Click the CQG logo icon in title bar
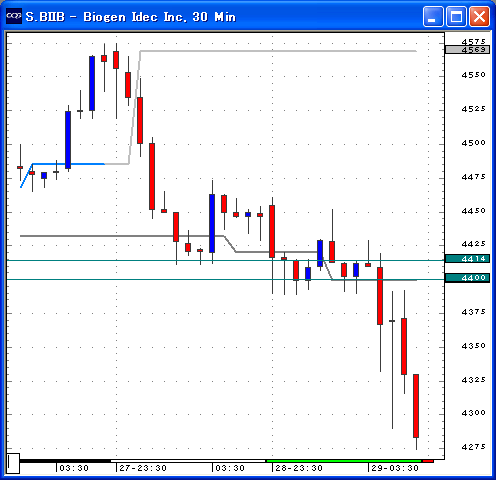Viewport: 496px width, 480px height. pos(14,16)
